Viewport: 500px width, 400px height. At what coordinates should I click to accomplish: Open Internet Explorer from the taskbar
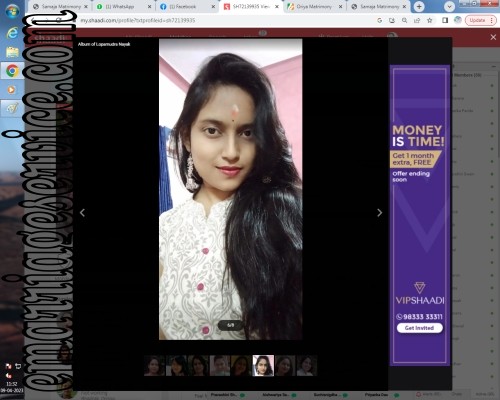(12, 33)
